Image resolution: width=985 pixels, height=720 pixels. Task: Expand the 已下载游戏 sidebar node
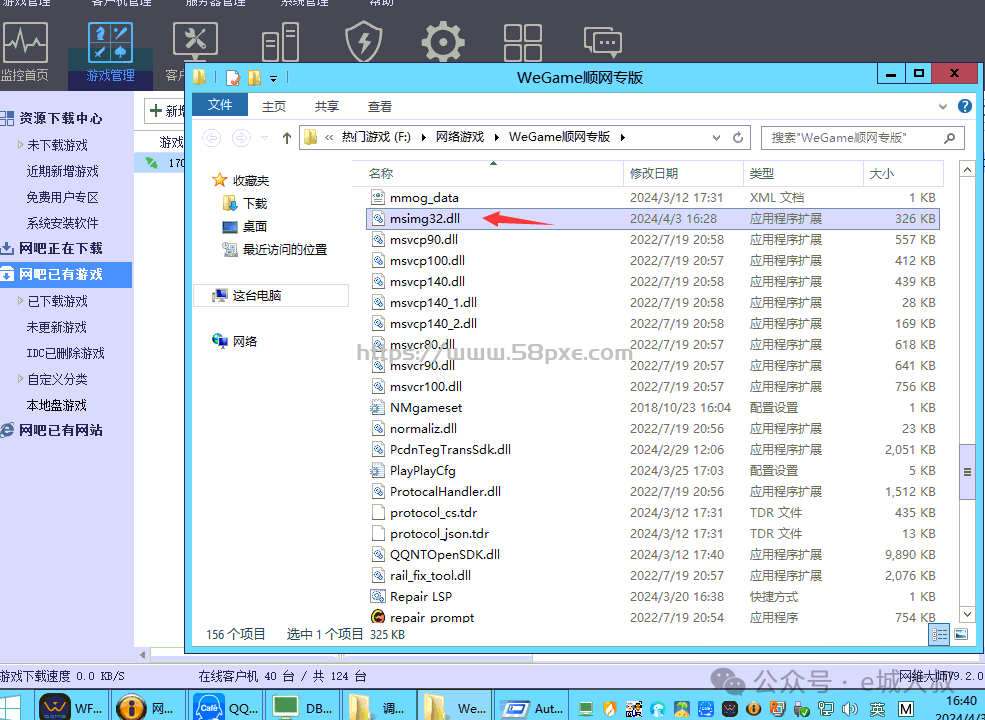[21, 302]
